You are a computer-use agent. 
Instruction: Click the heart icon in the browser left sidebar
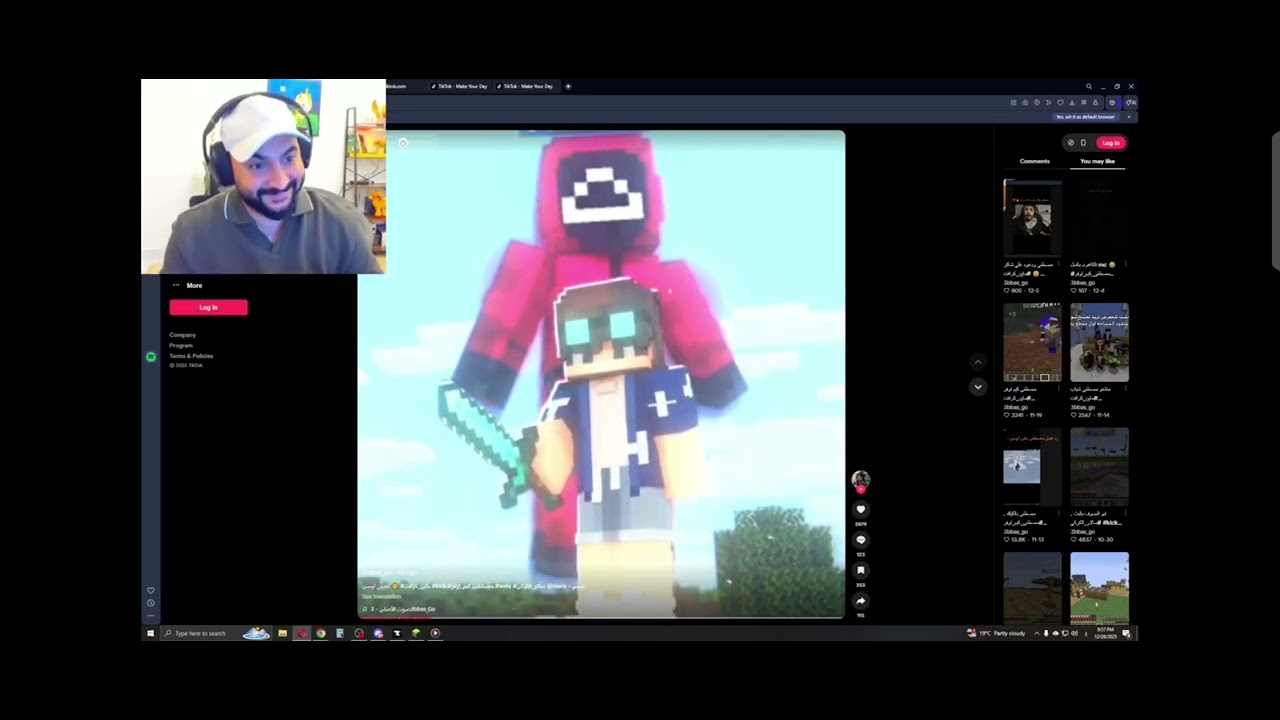tap(151, 590)
